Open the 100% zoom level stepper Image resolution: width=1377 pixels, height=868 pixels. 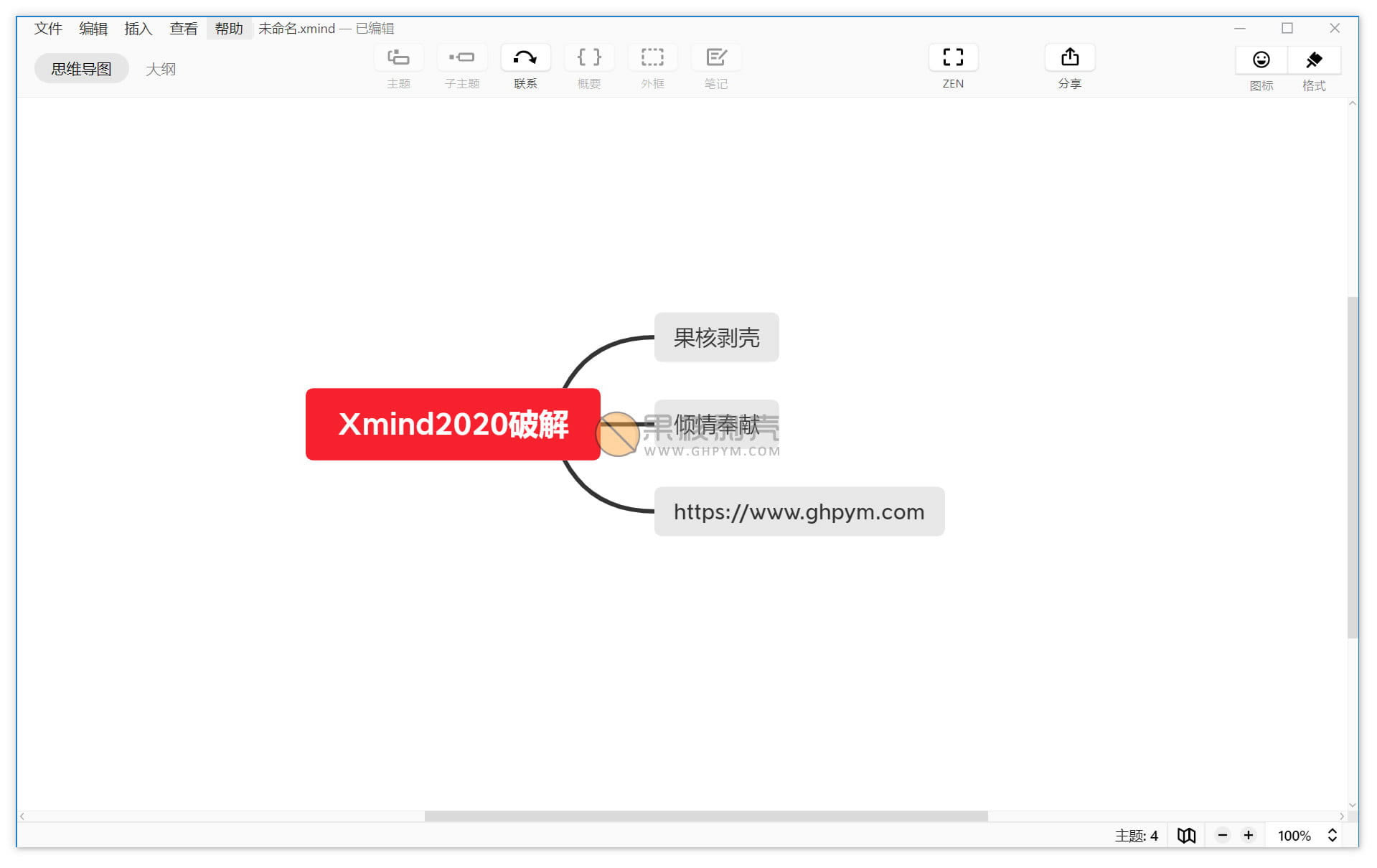click(1333, 835)
